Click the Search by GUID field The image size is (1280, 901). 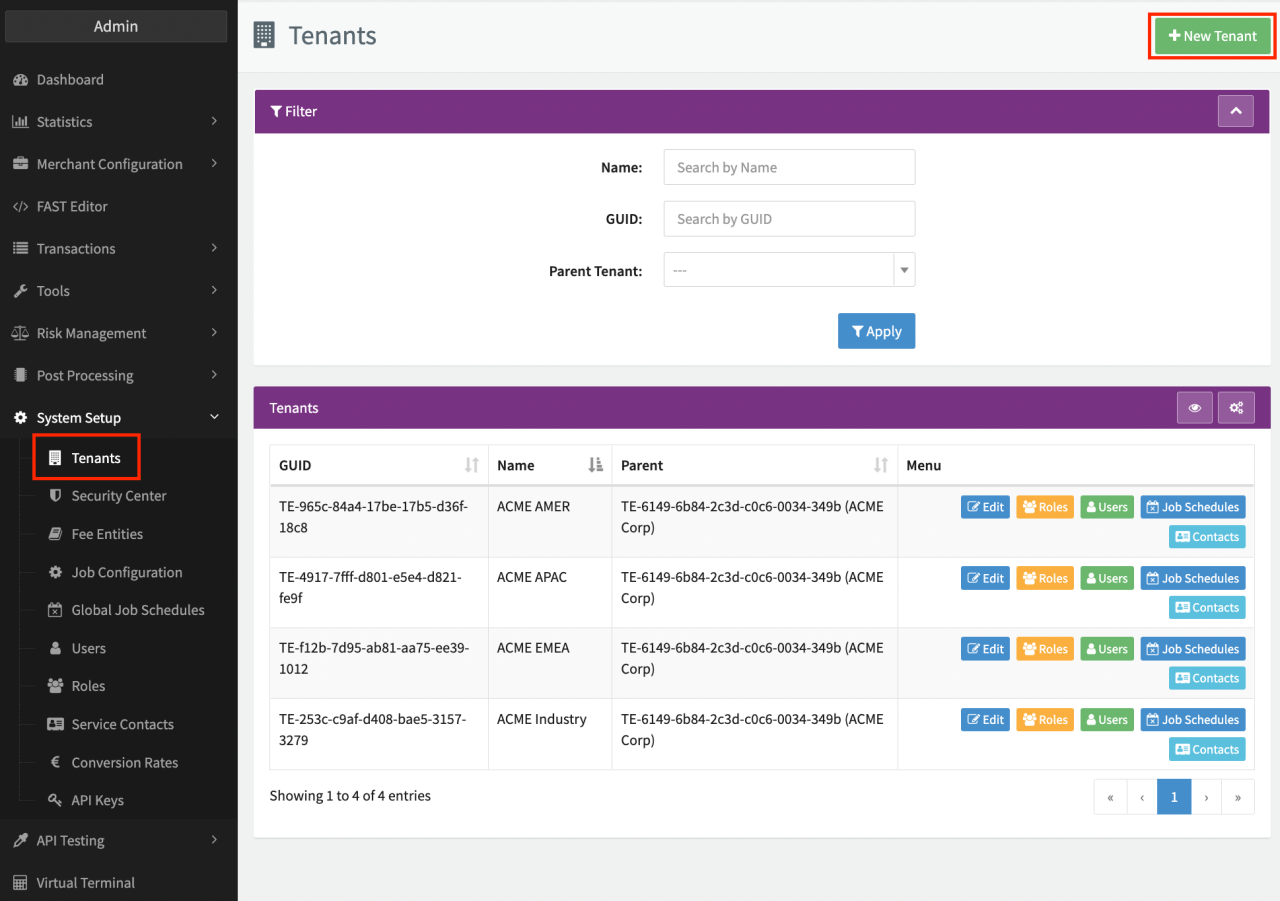(x=789, y=219)
